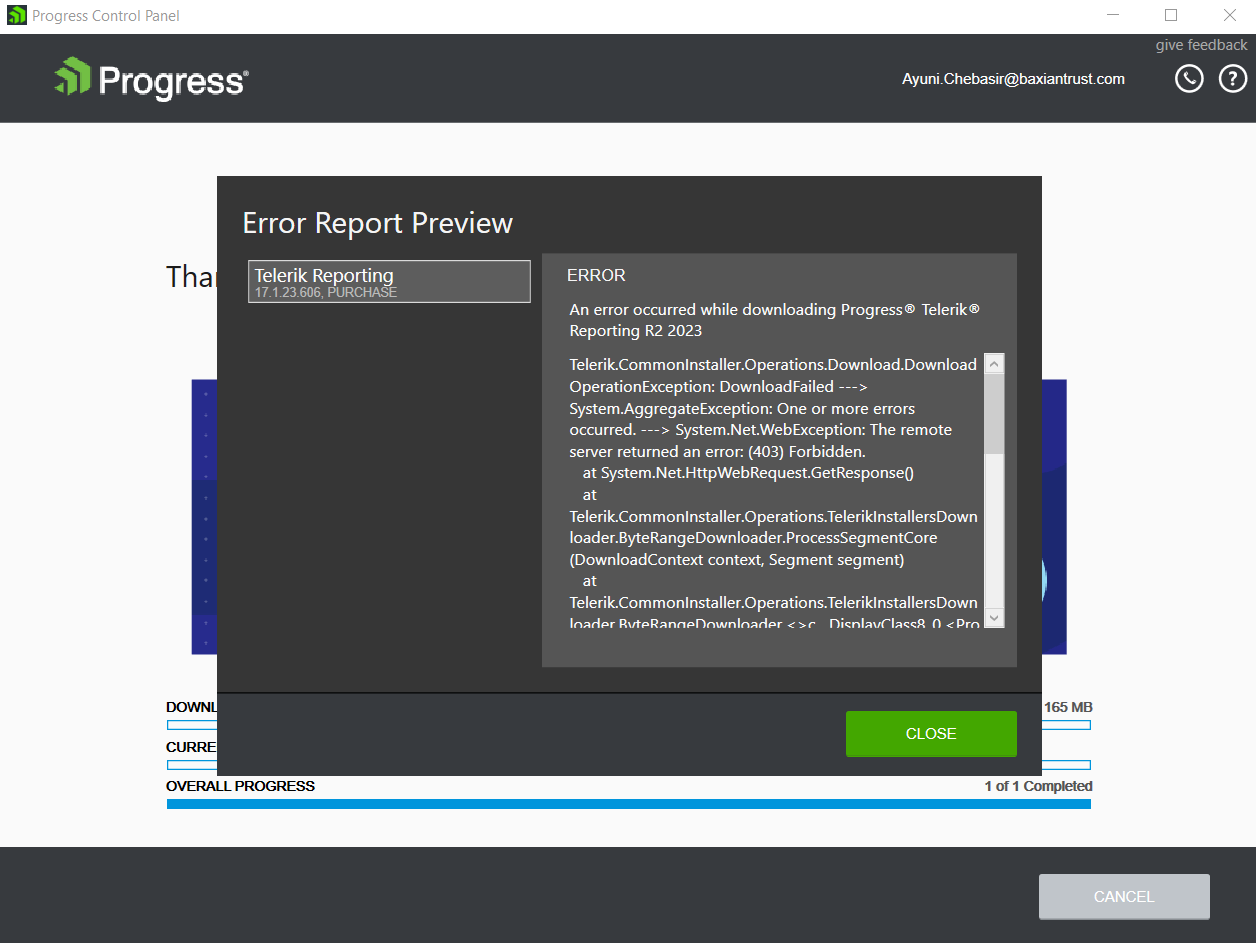Open the help question mark icon
This screenshot has width=1256, height=943.
[1233, 79]
